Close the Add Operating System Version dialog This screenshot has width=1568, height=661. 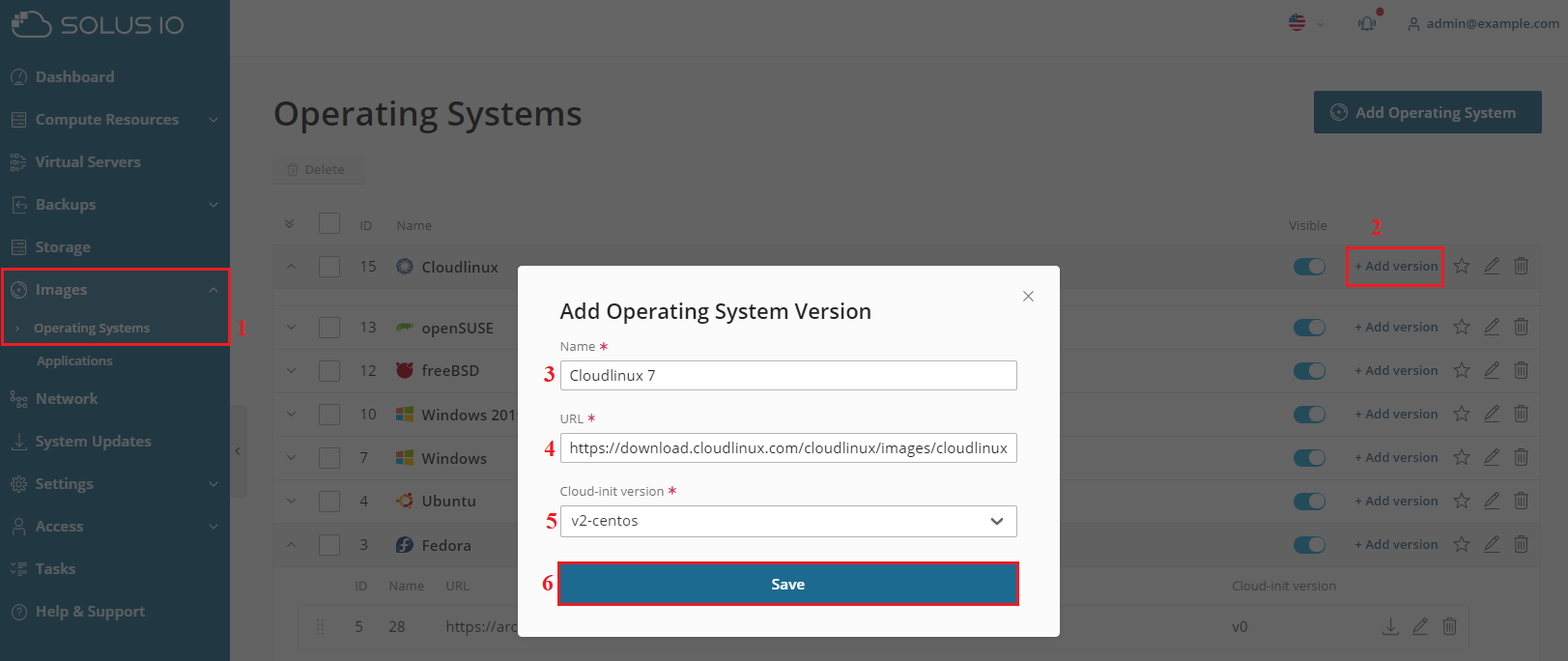click(x=1028, y=296)
